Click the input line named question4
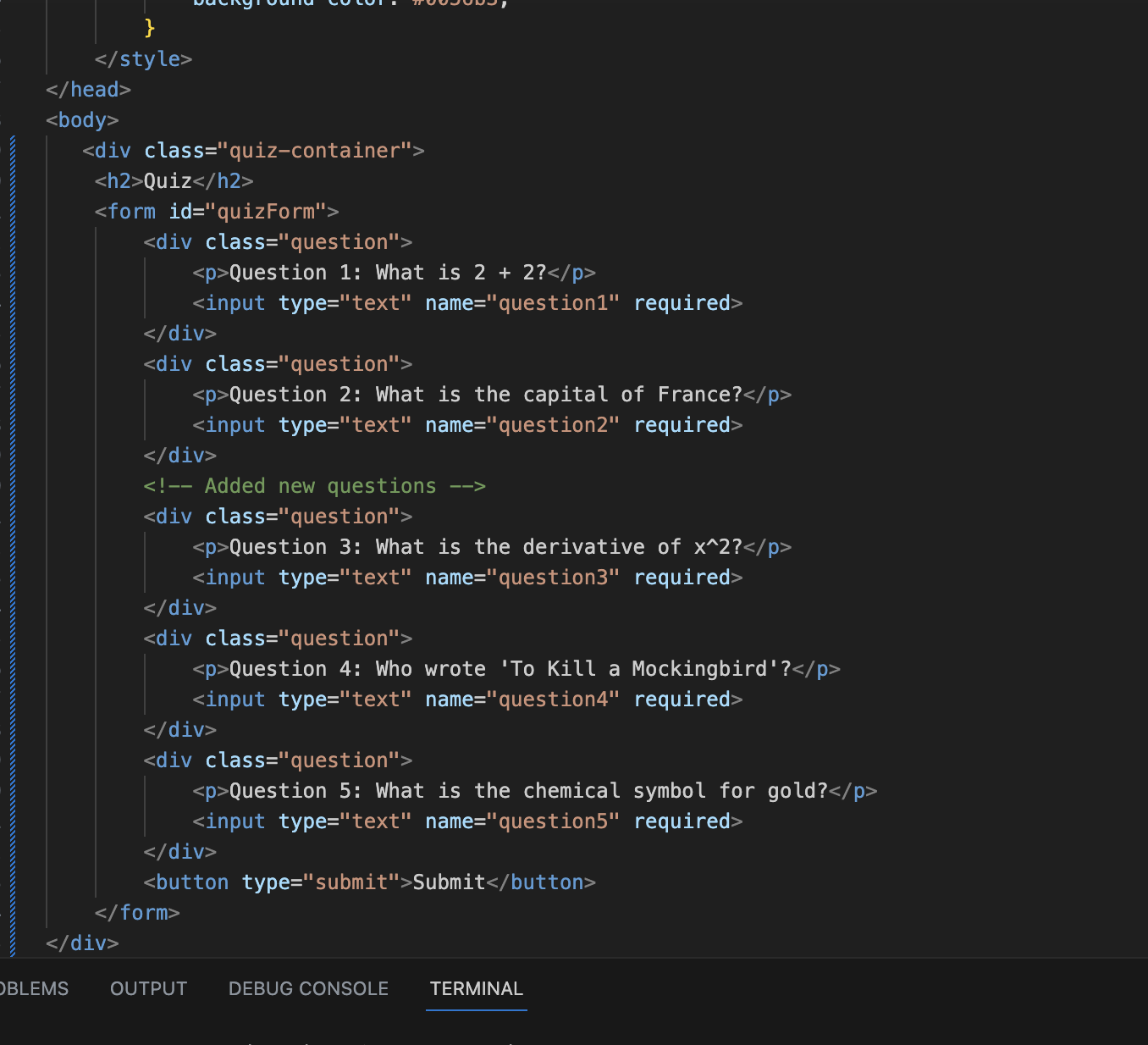This screenshot has width=1148, height=1045. [467, 699]
